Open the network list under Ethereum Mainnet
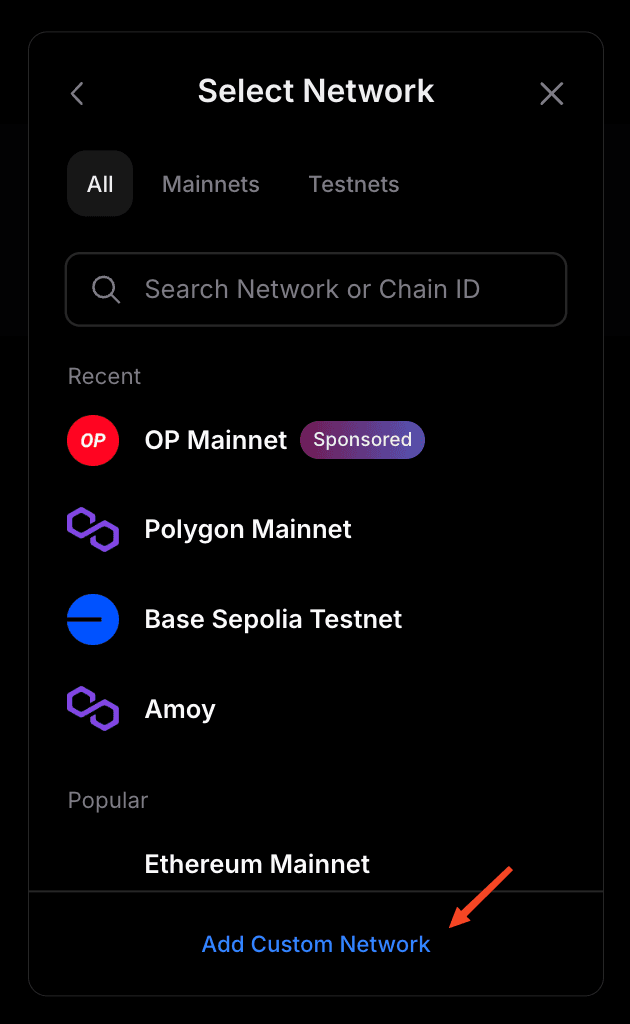This screenshot has height=1024, width=630. [x=257, y=863]
